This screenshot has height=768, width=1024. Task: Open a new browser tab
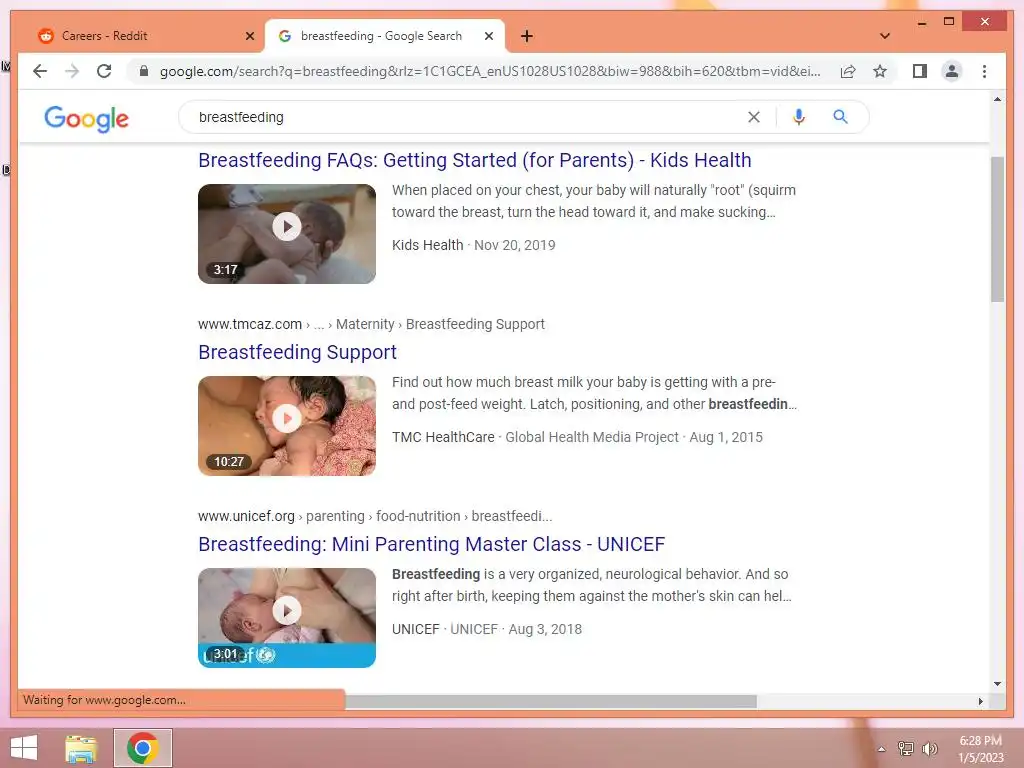point(527,36)
